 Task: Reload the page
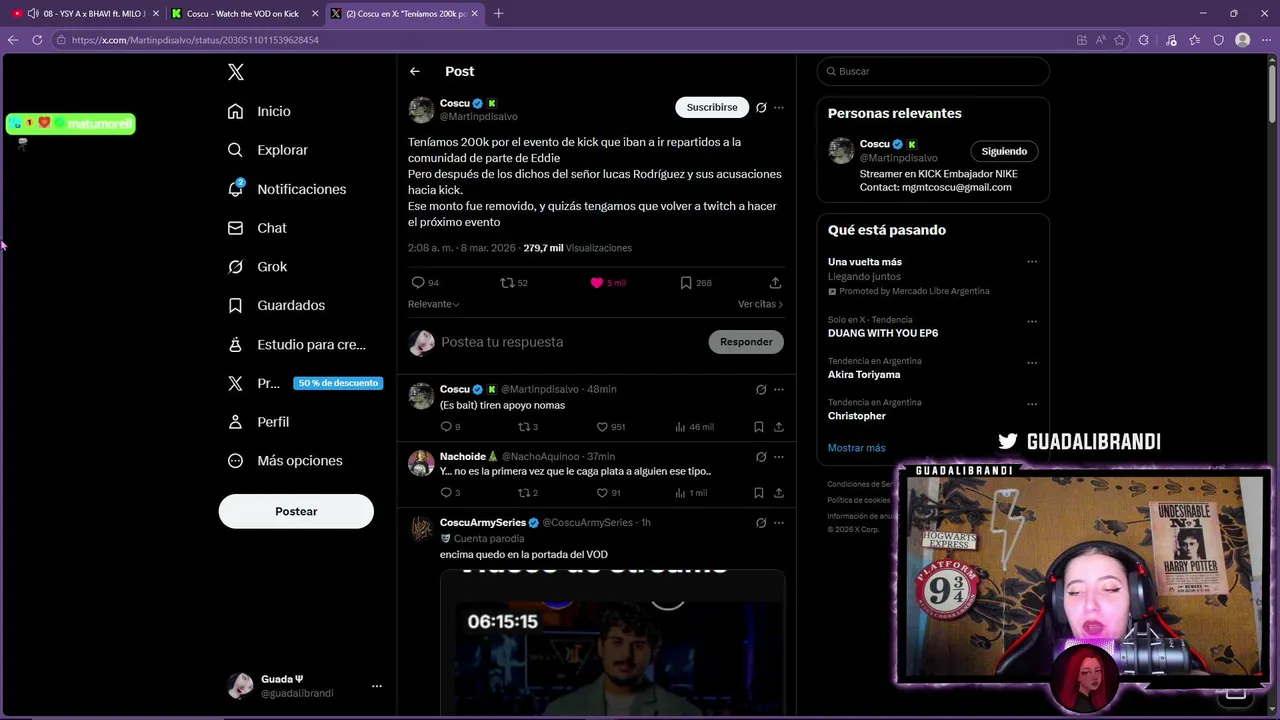[37, 40]
